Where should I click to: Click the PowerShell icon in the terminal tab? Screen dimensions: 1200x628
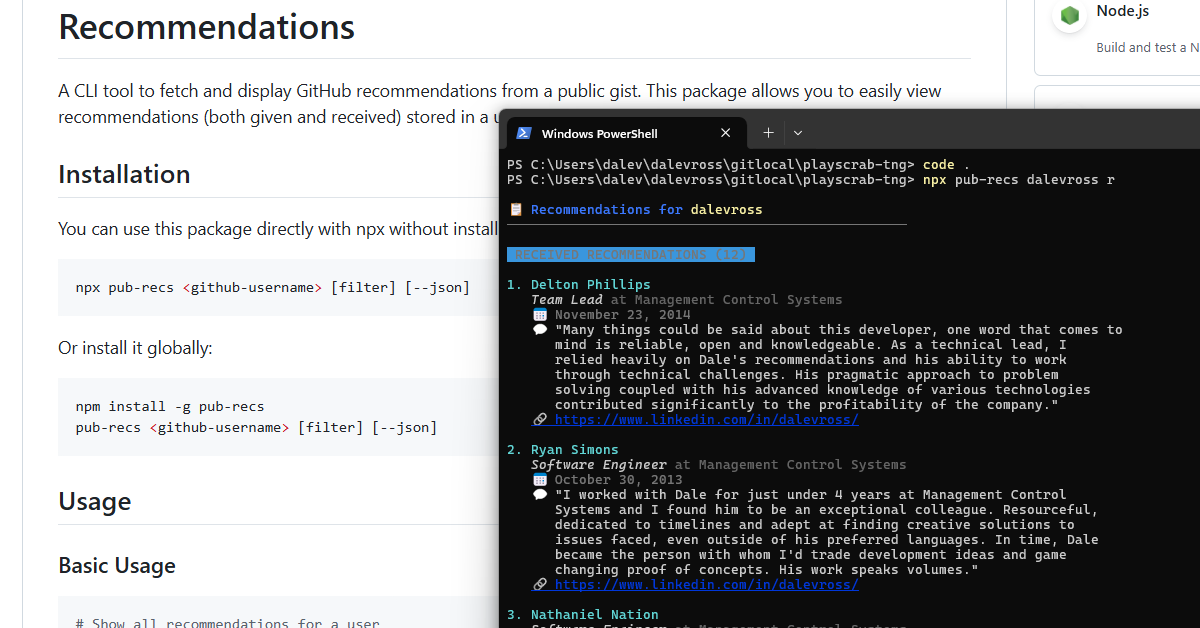tap(523, 133)
